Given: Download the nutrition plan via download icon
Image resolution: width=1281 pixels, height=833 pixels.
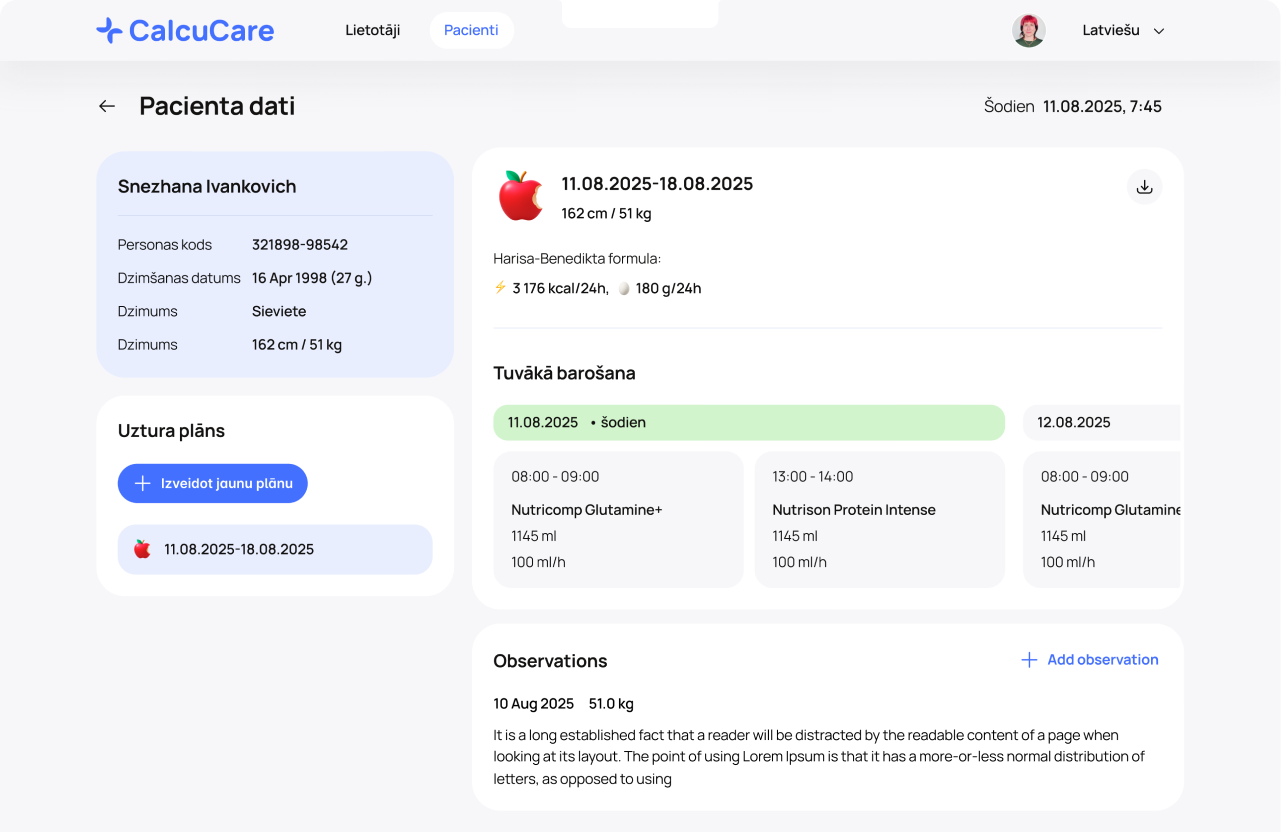Looking at the screenshot, I should coord(1145,187).
